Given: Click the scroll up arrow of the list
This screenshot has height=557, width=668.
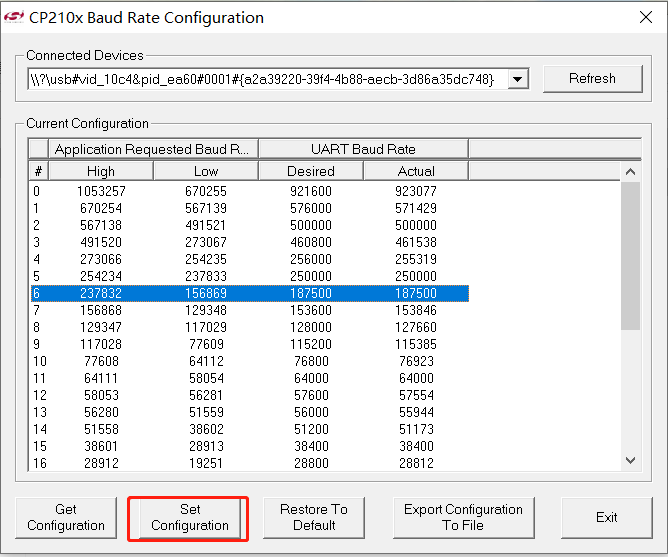Looking at the screenshot, I should (631, 172).
